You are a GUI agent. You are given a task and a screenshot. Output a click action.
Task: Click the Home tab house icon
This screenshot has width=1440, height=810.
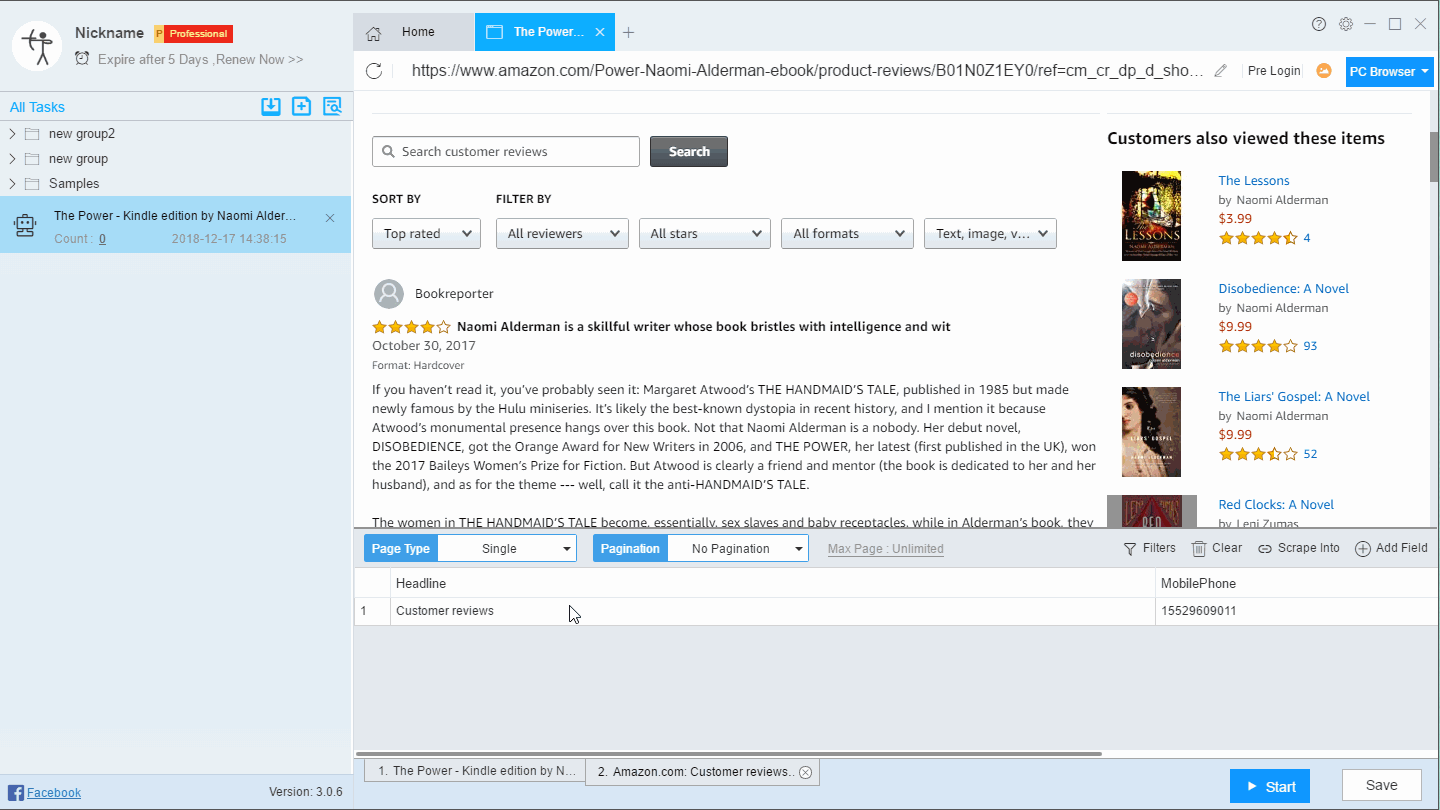374,33
